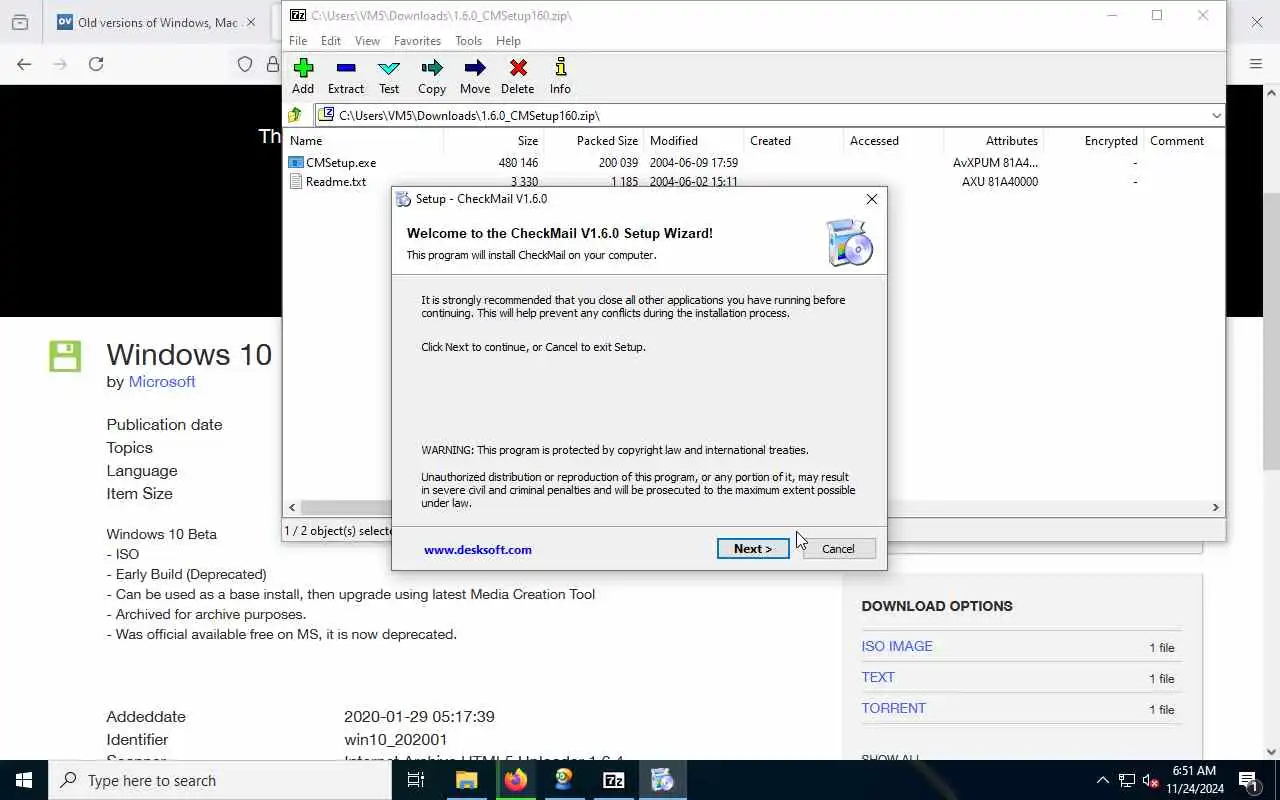The image size is (1280, 800).
Task: Click the 7-Zip horizontal scrollbar right arrow
Action: coord(1216,507)
